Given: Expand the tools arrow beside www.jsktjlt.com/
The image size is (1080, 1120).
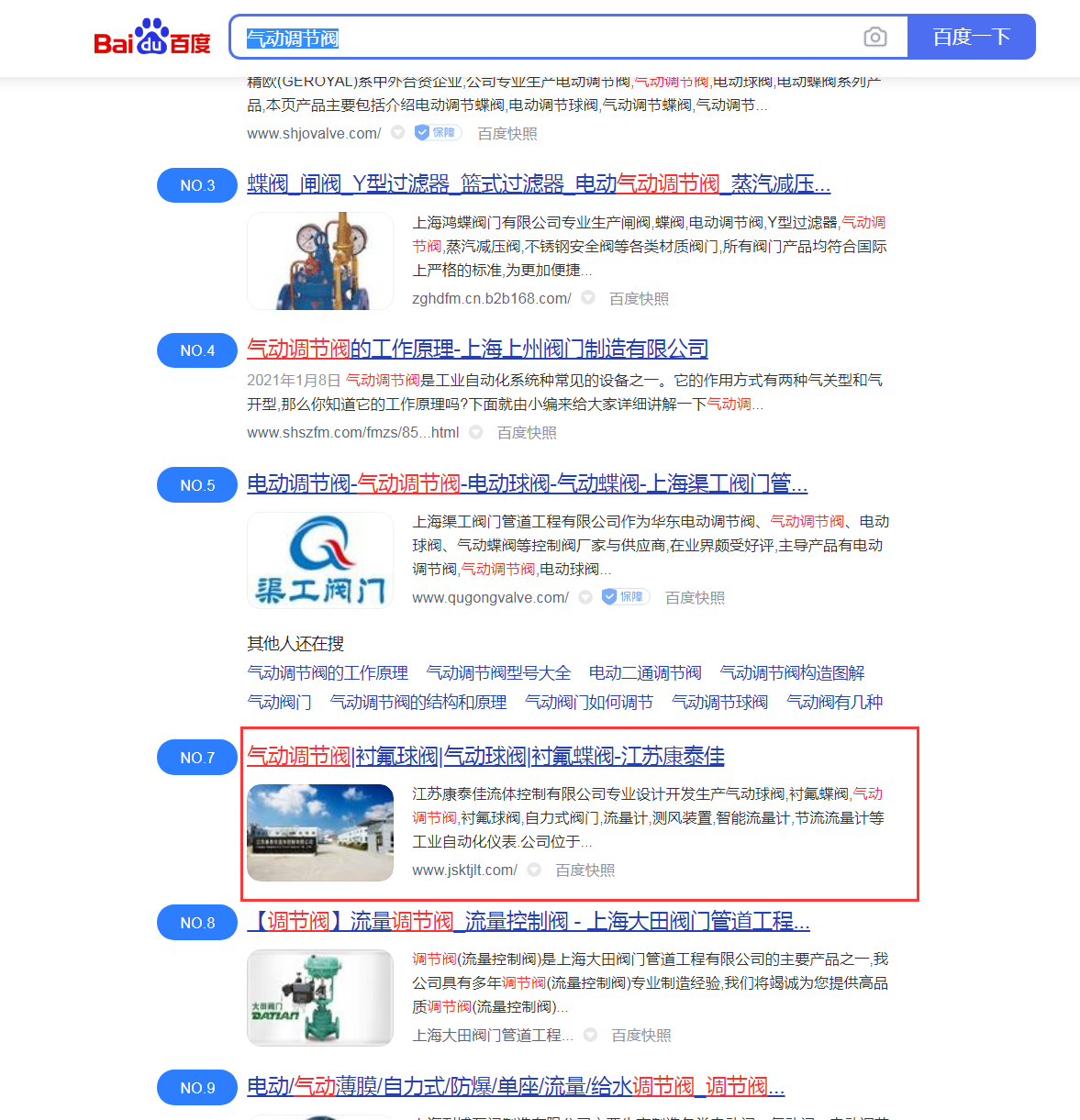Looking at the screenshot, I should (x=534, y=869).
